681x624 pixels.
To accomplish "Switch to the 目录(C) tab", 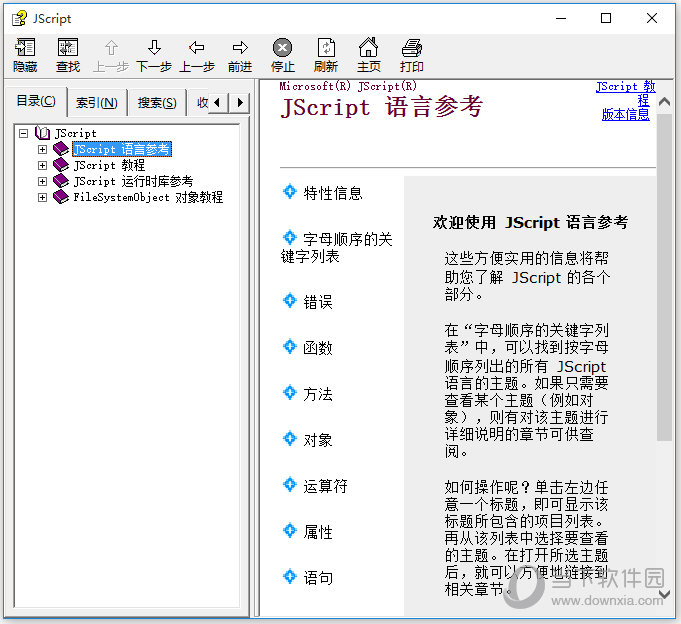I will pyautogui.click(x=36, y=101).
